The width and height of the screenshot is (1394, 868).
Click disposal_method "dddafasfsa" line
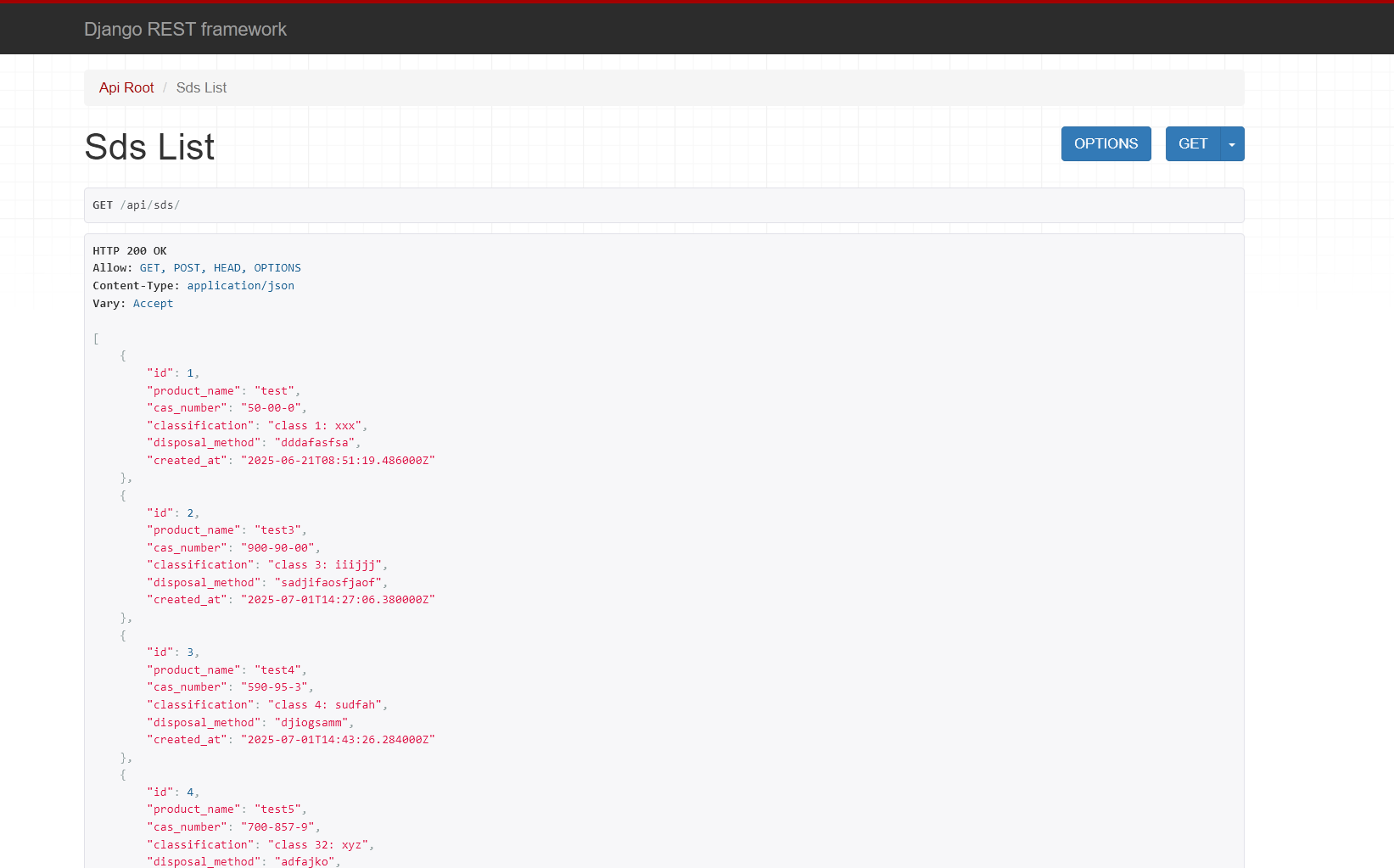point(254,443)
